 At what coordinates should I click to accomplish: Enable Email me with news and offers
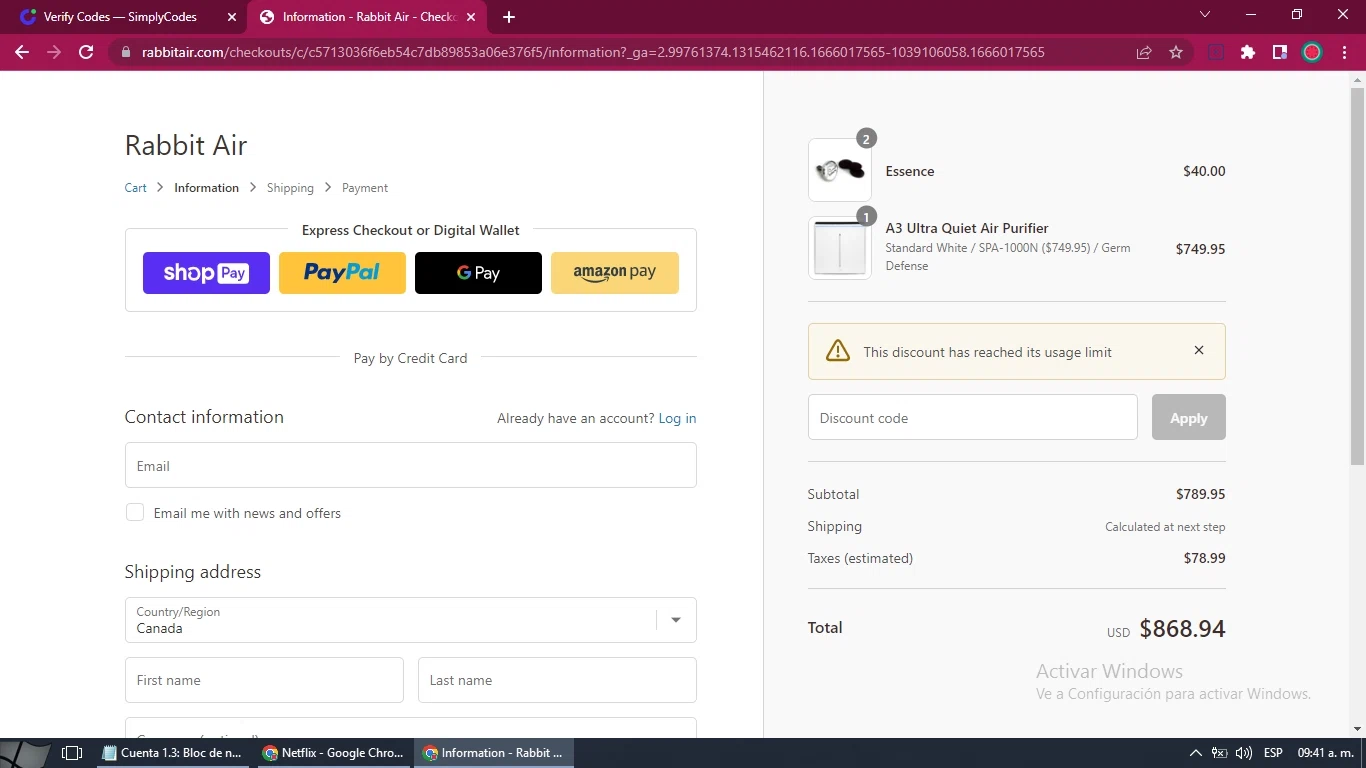tap(135, 513)
